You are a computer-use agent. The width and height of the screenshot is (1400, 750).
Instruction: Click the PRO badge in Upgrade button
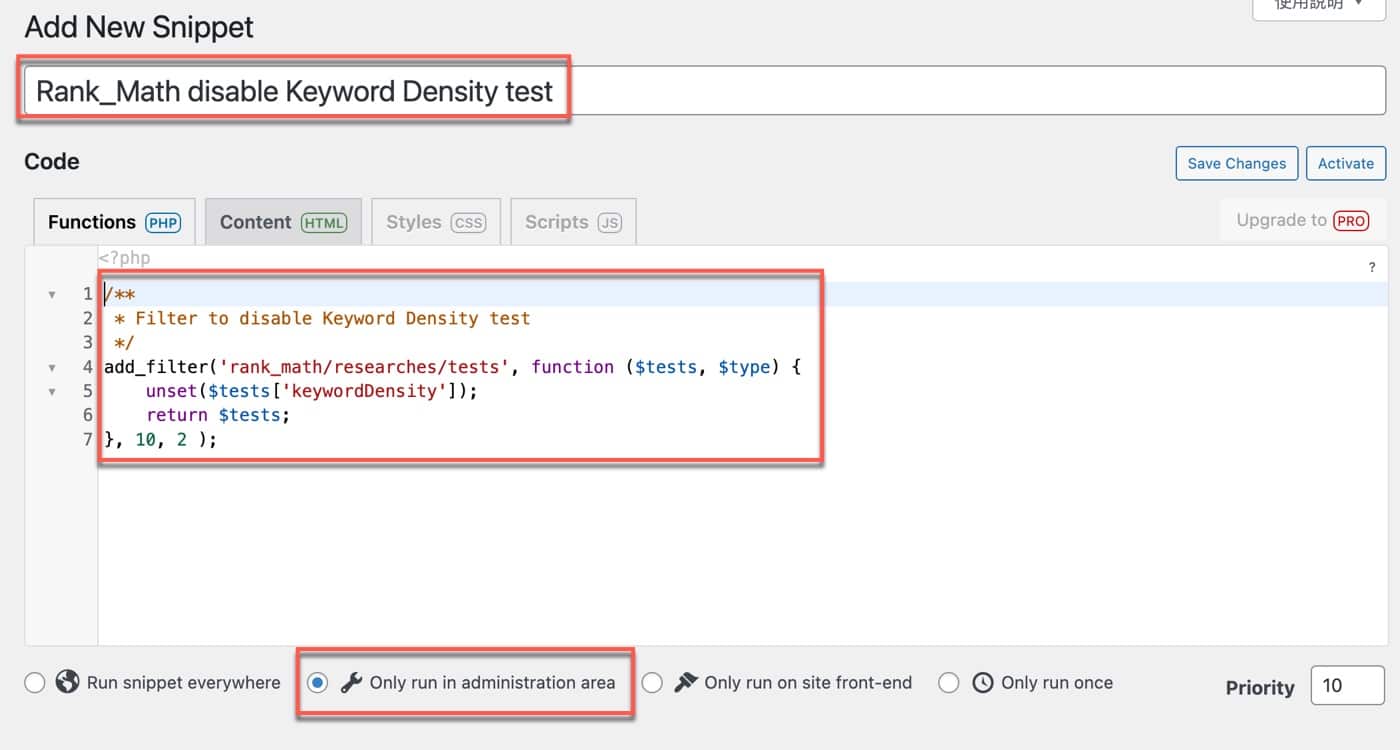(x=1351, y=221)
